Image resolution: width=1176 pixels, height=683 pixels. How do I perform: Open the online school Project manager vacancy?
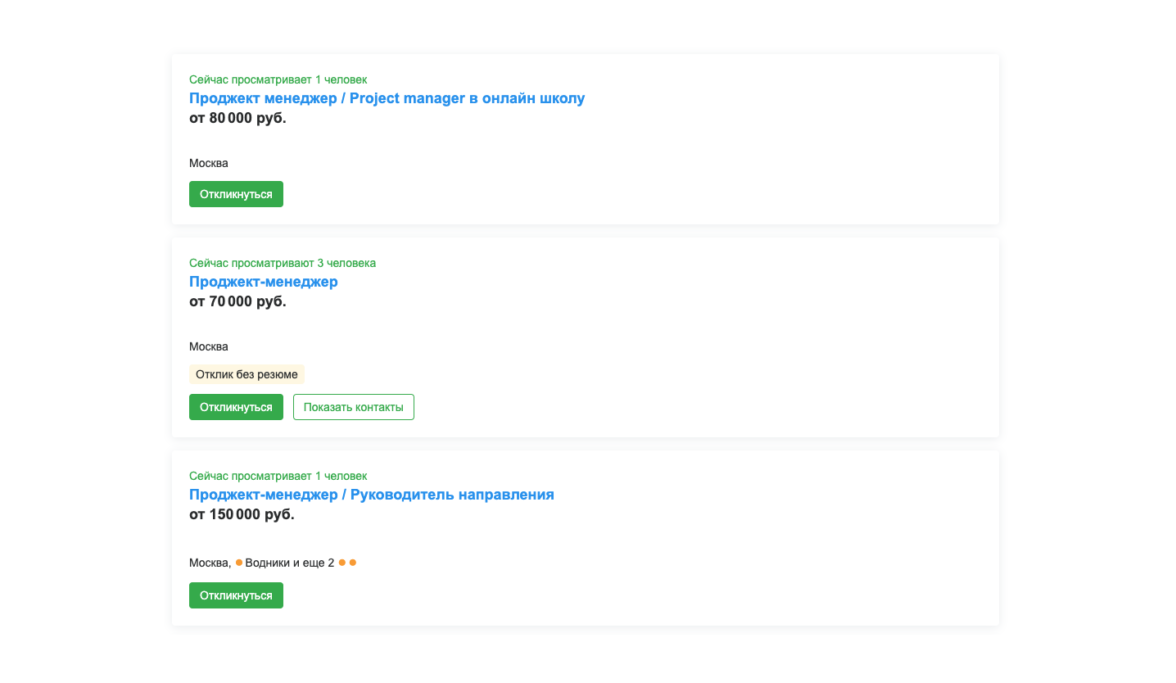click(x=386, y=98)
